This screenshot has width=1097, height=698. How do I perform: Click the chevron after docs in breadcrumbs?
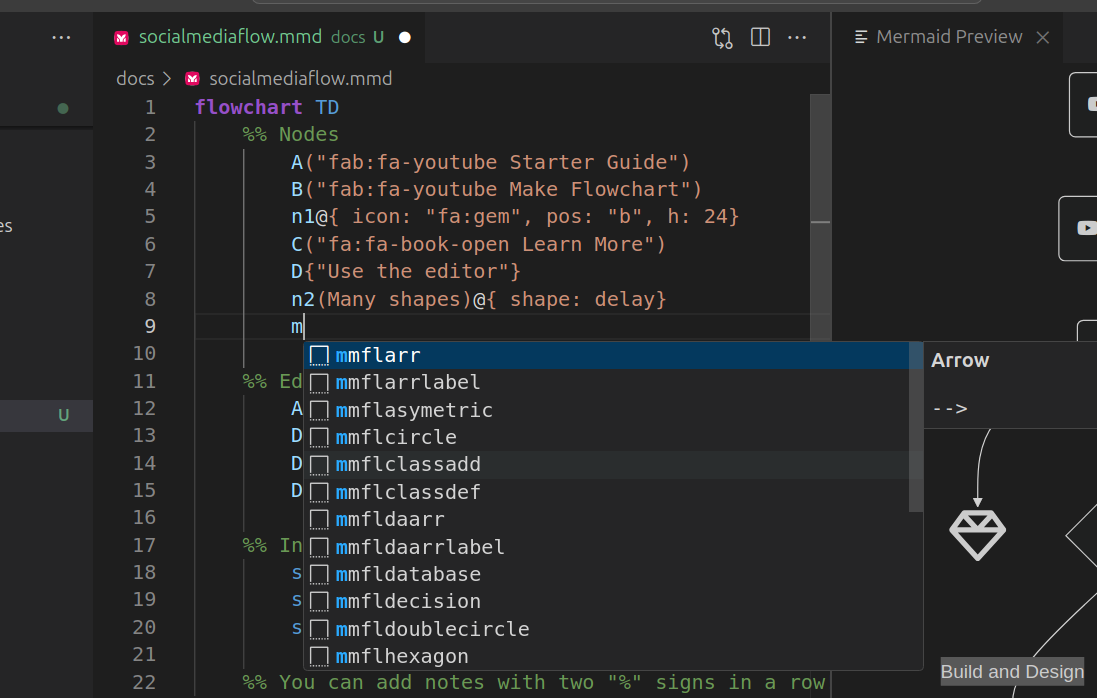pyautogui.click(x=167, y=77)
